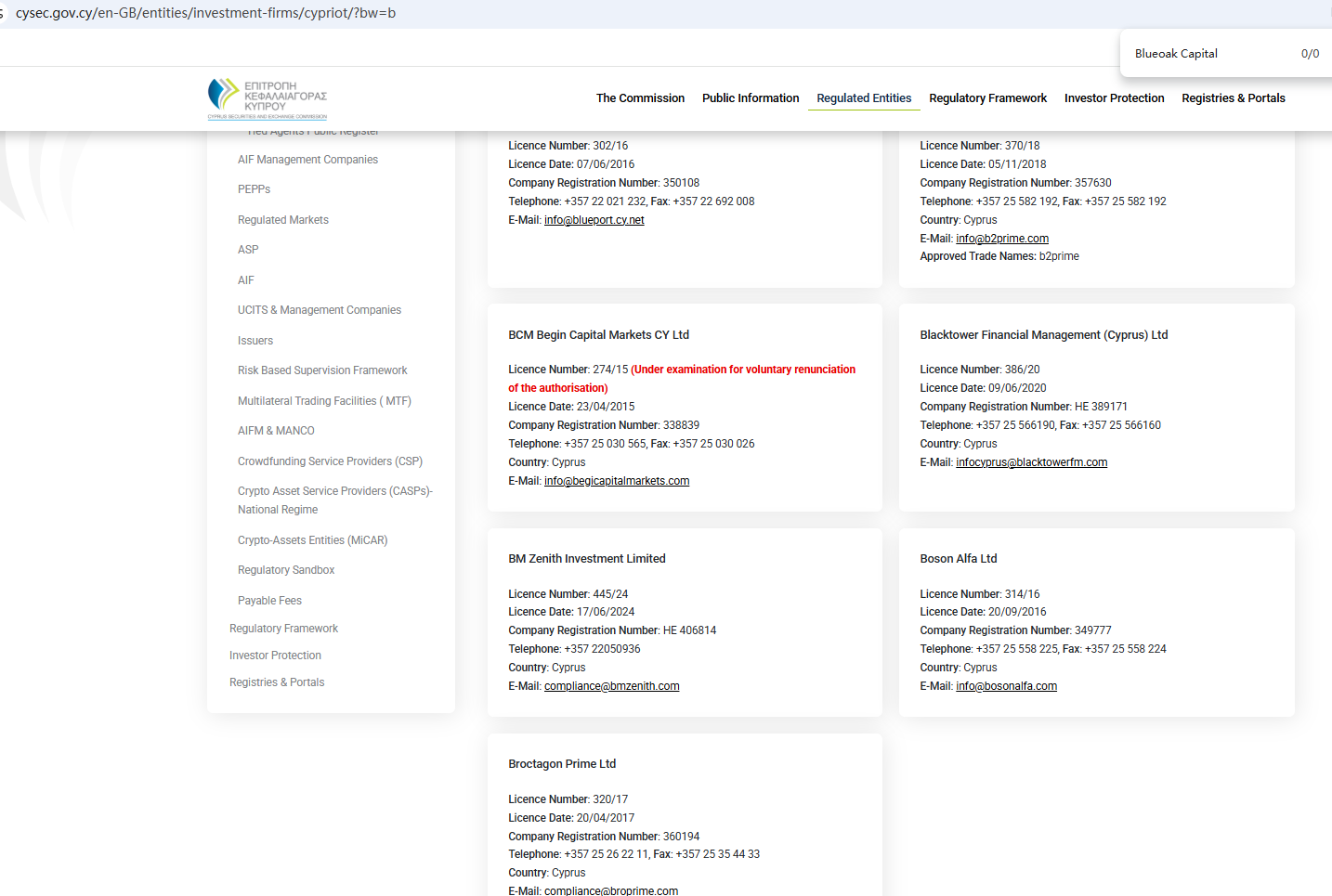Open Investor Protection top menu

pos(1114,98)
